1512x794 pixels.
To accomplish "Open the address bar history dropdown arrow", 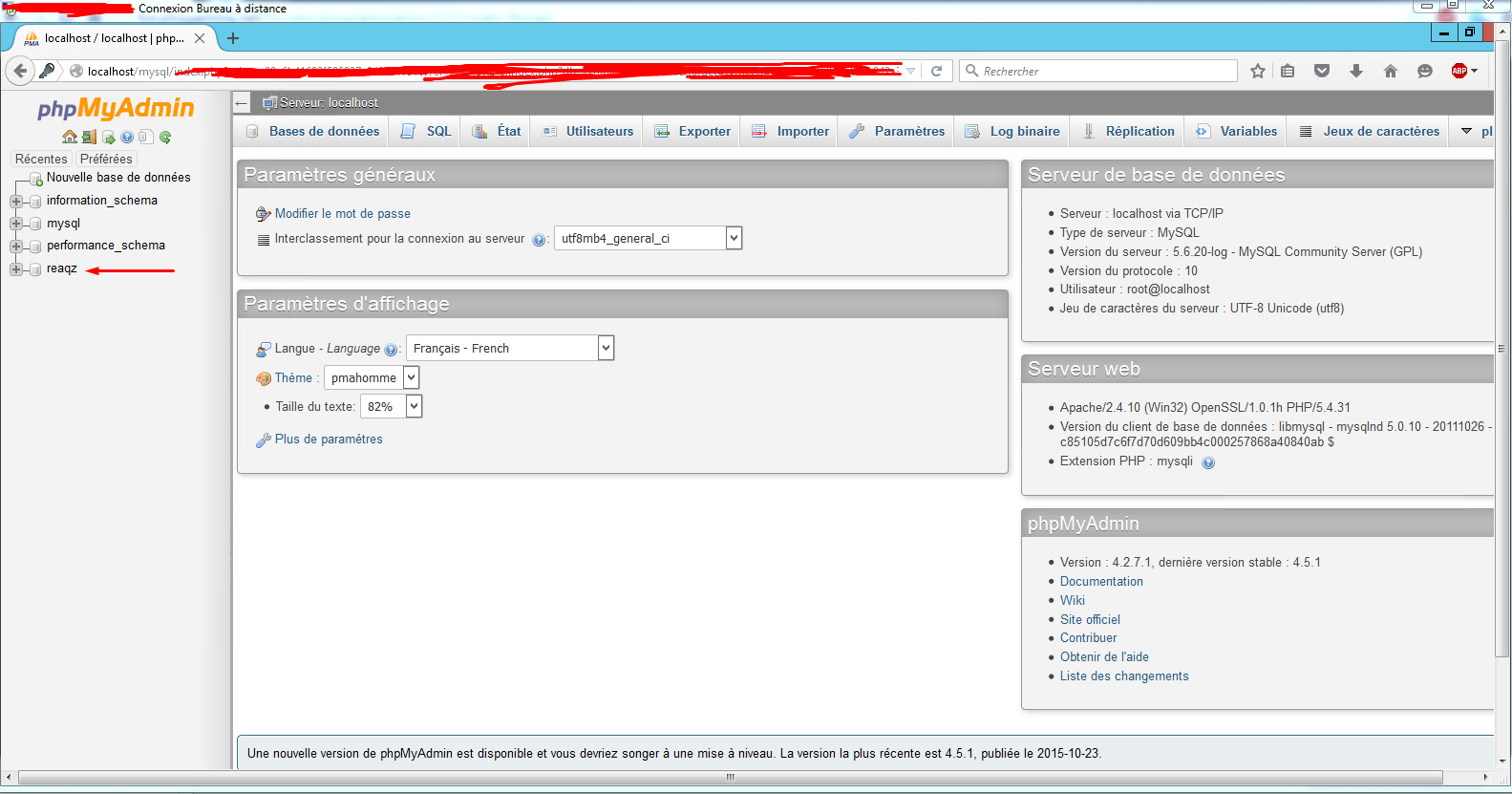I will tap(911, 71).
